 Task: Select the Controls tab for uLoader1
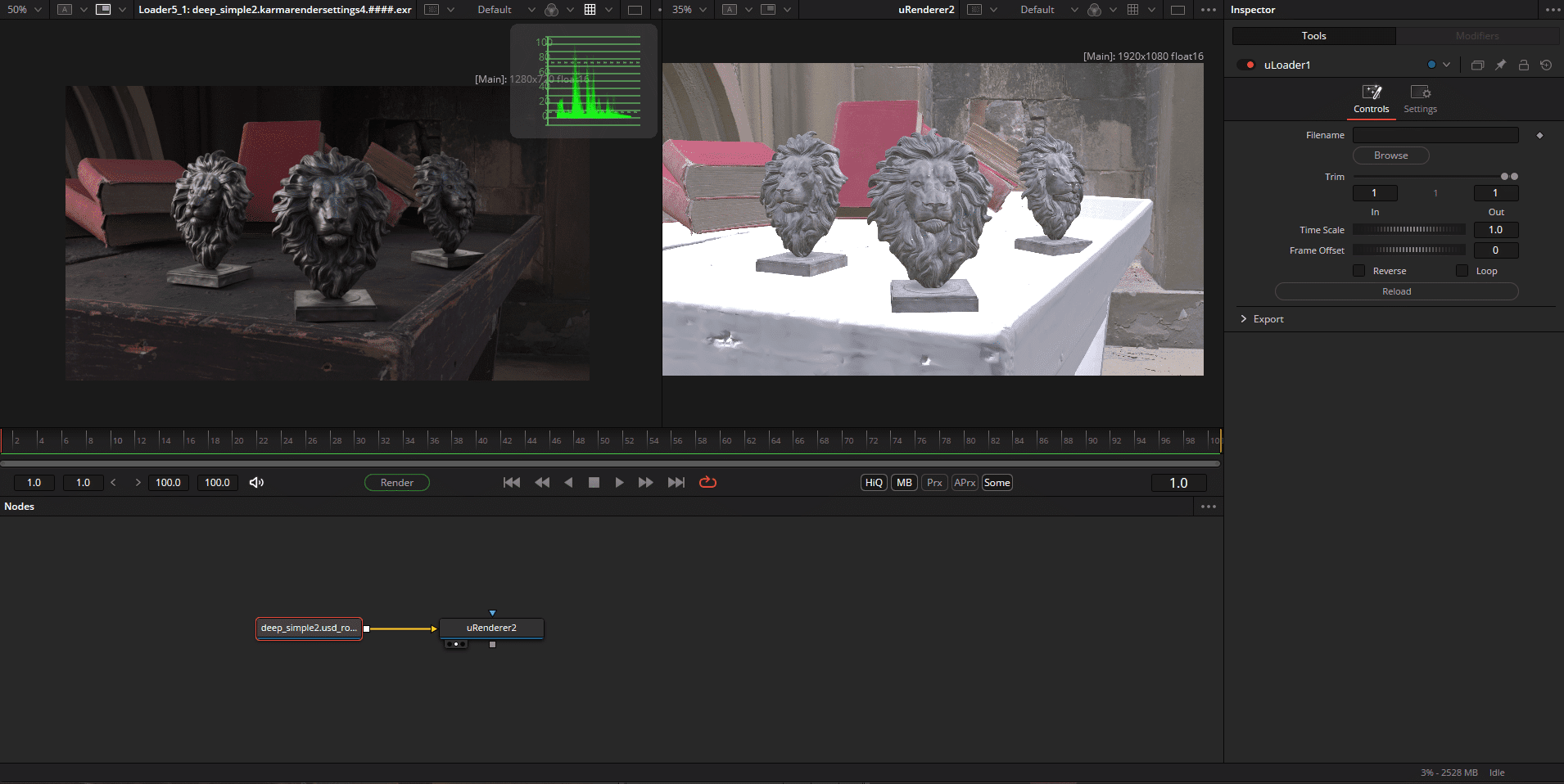[1372, 97]
